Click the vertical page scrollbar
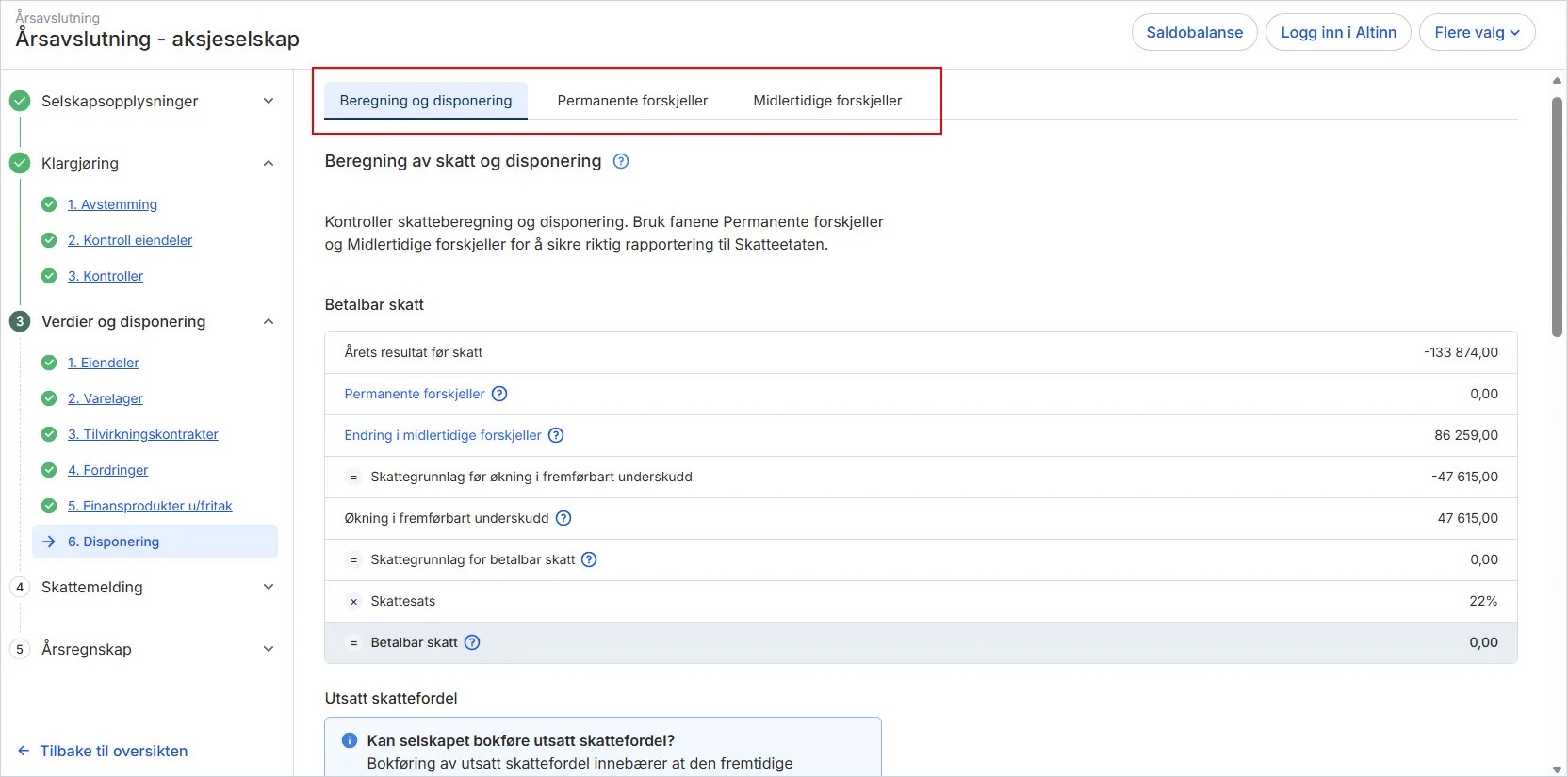Viewport: 1568px width, 777px height. click(x=1557, y=217)
